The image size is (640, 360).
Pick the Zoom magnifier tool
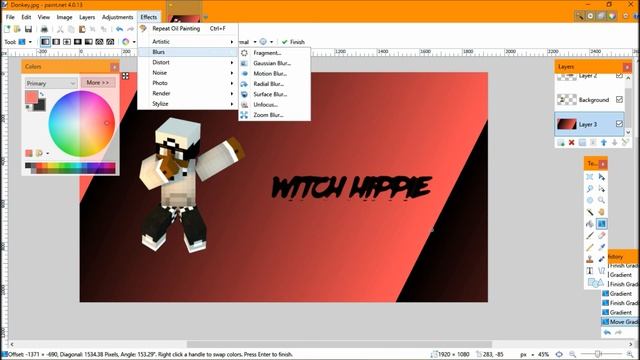[x=602, y=200]
